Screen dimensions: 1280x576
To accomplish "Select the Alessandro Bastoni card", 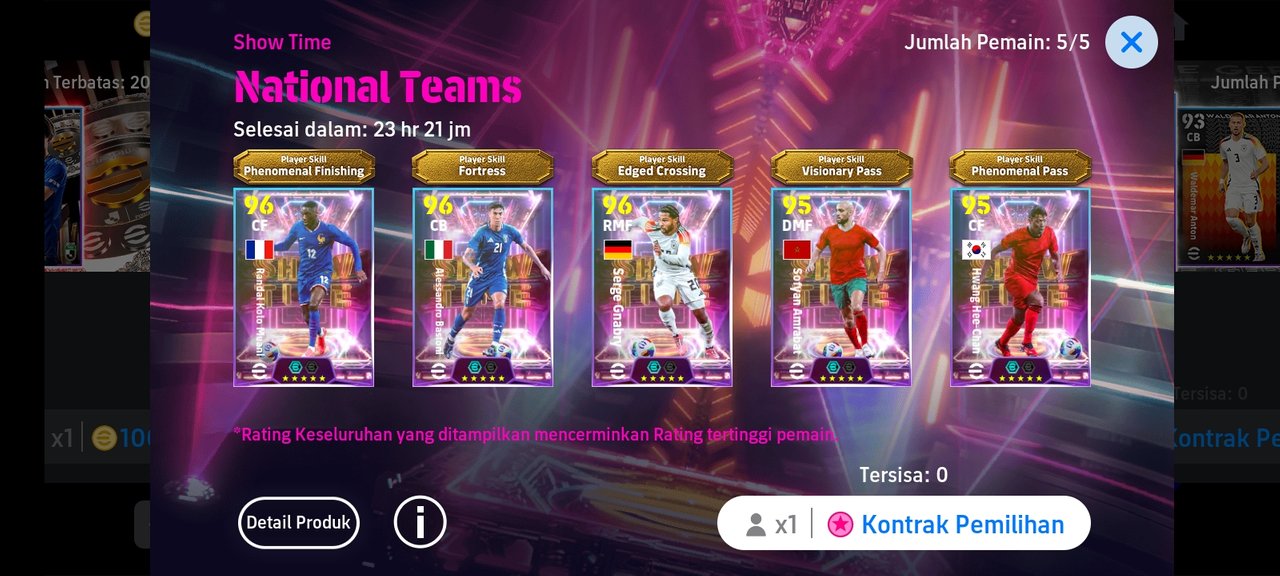I will tap(482, 287).
